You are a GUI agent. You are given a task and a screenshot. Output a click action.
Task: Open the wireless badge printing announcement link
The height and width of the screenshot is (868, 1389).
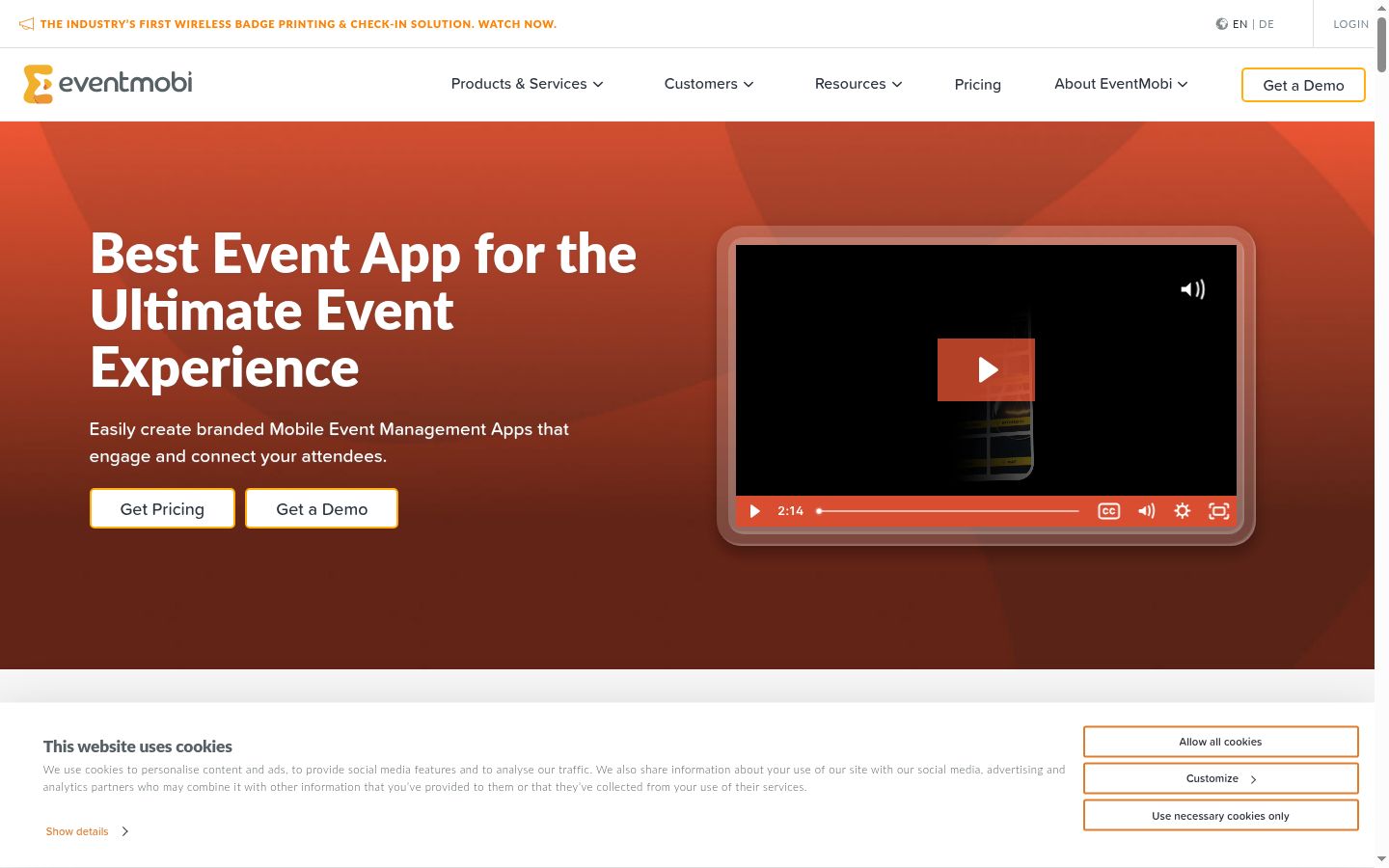click(298, 24)
